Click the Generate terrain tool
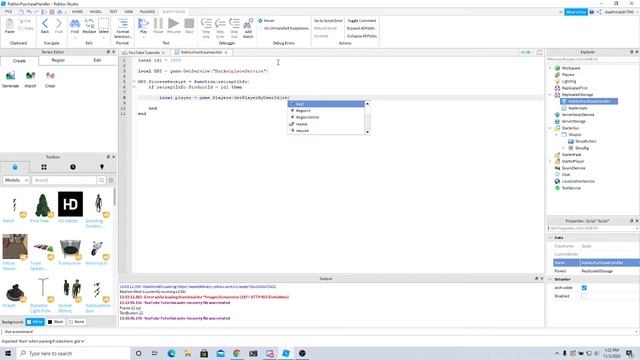Viewport: 640px width, 360px height. click(10, 76)
